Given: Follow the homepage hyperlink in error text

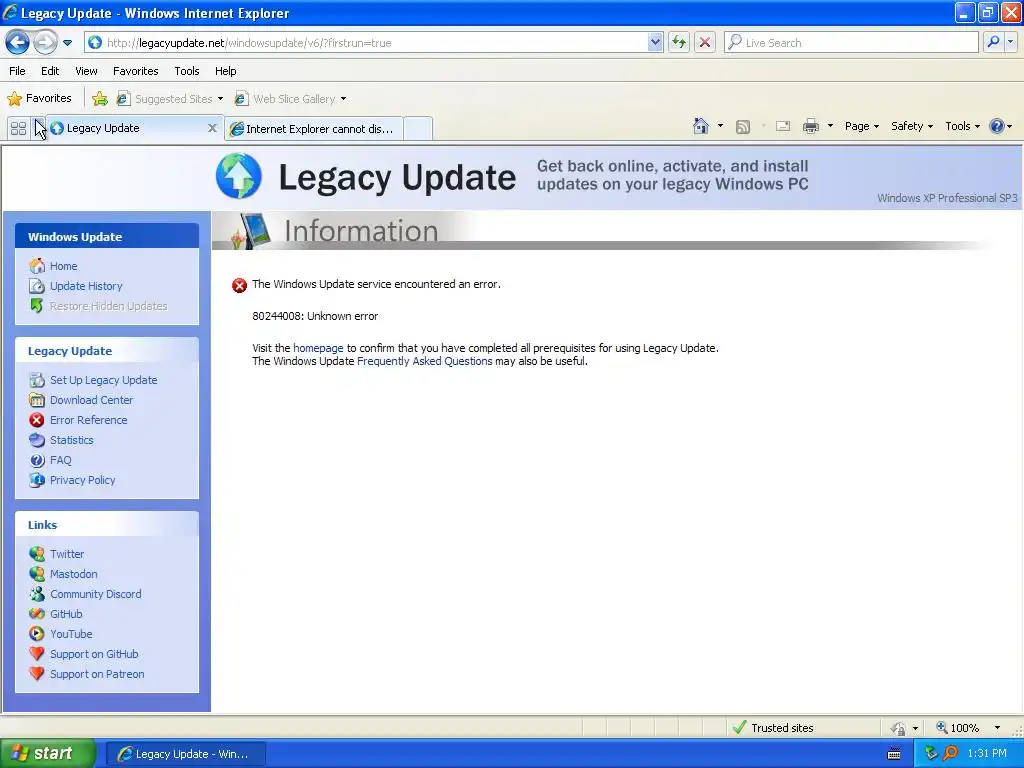Looking at the screenshot, I should (x=318, y=348).
